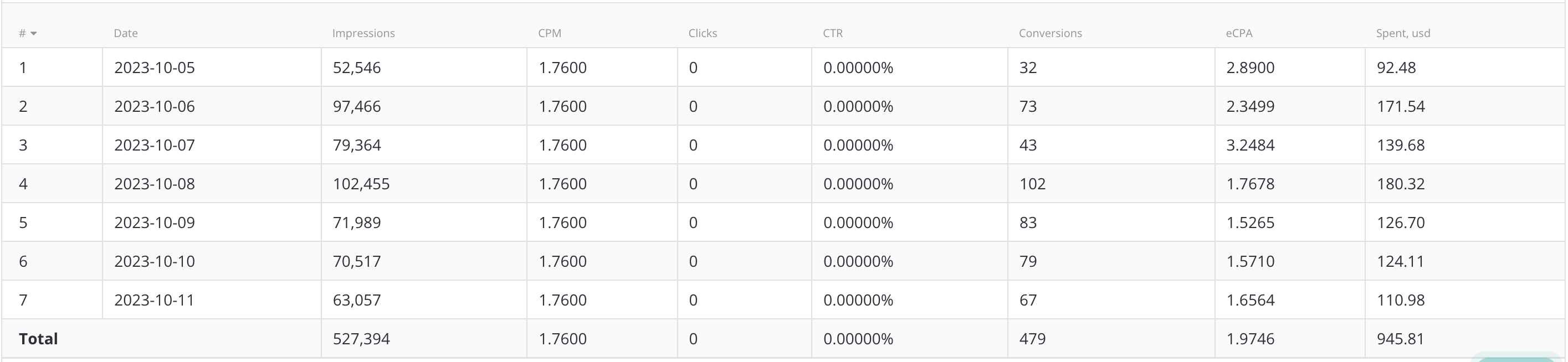Click the Spent, usd column header

1402,33
